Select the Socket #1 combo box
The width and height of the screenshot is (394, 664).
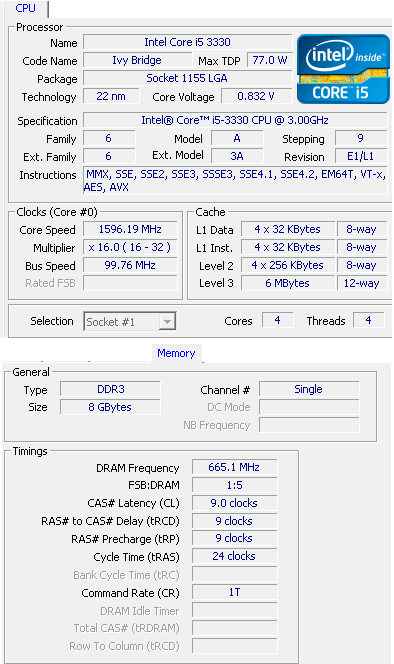[130, 322]
